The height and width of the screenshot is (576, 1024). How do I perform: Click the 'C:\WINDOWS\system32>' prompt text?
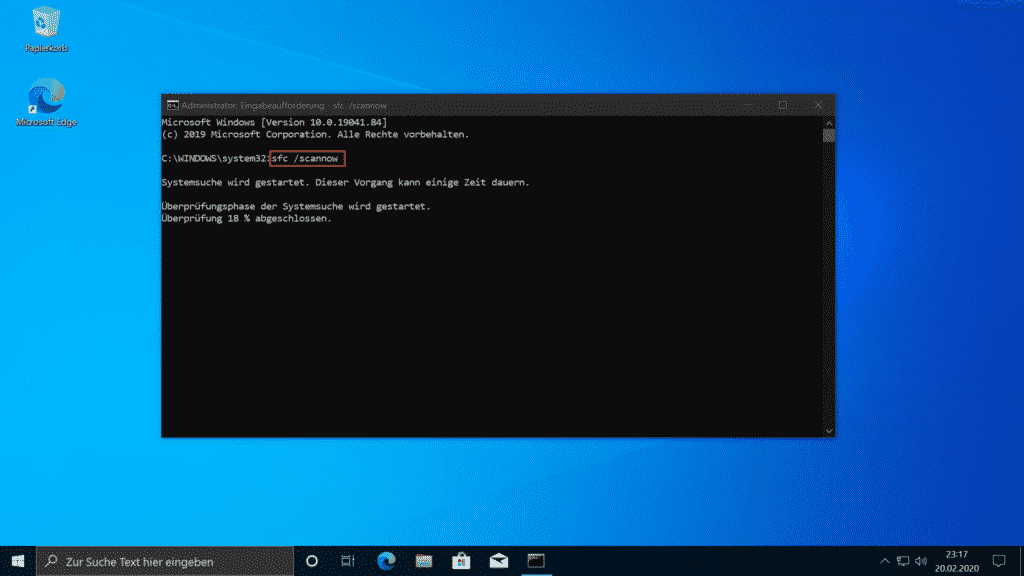216,158
